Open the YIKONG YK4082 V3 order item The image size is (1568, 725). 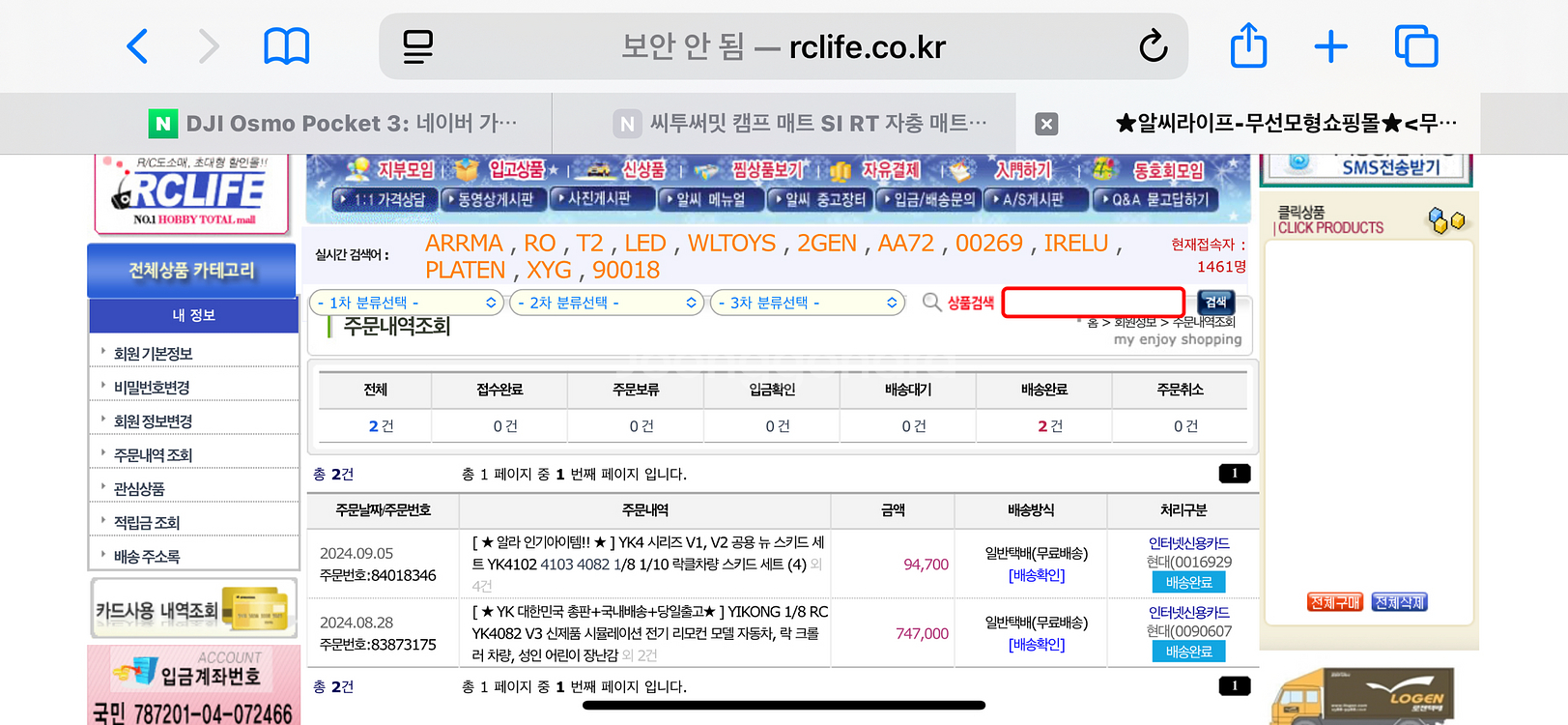(x=649, y=633)
